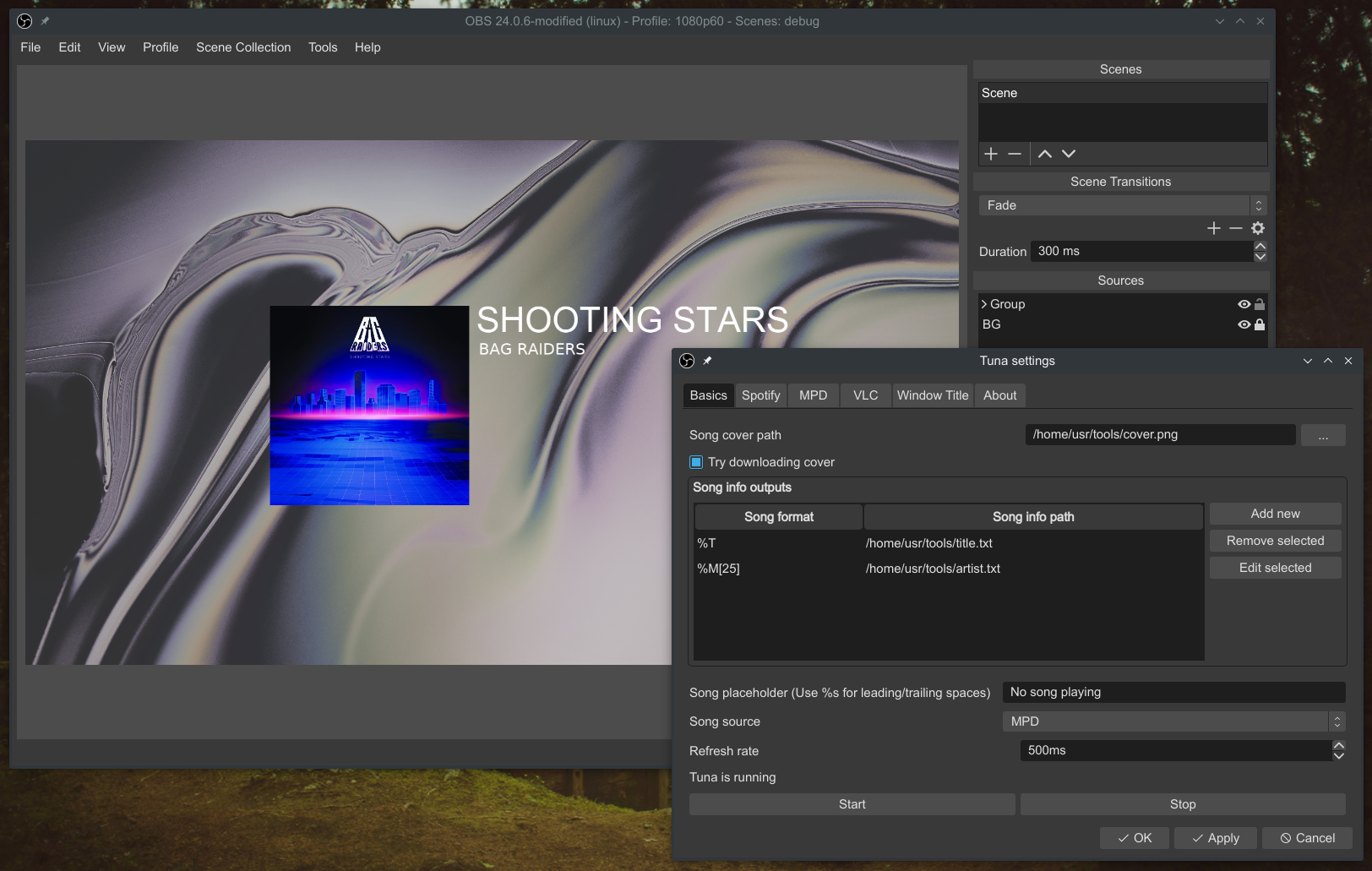This screenshot has width=1372, height=871.
Task: Click the Refresh rate 500ms field
Action: [1176, 750]
